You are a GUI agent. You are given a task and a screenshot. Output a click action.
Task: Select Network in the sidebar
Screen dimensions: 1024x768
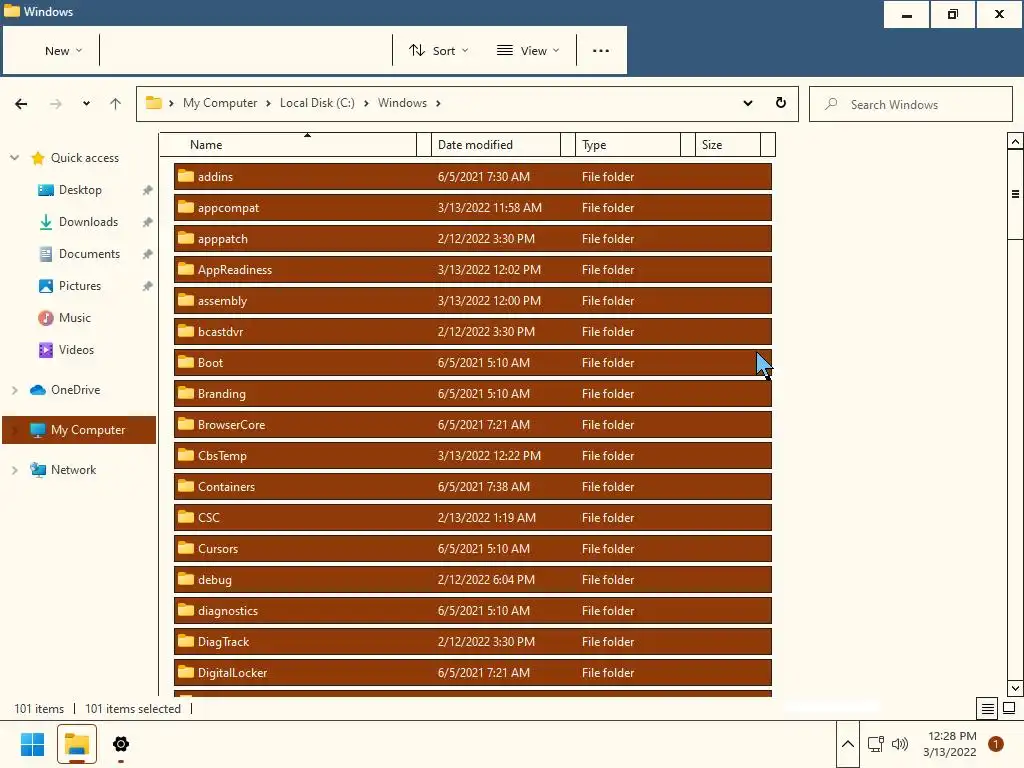pyautogui.click(x=73, y=470)
